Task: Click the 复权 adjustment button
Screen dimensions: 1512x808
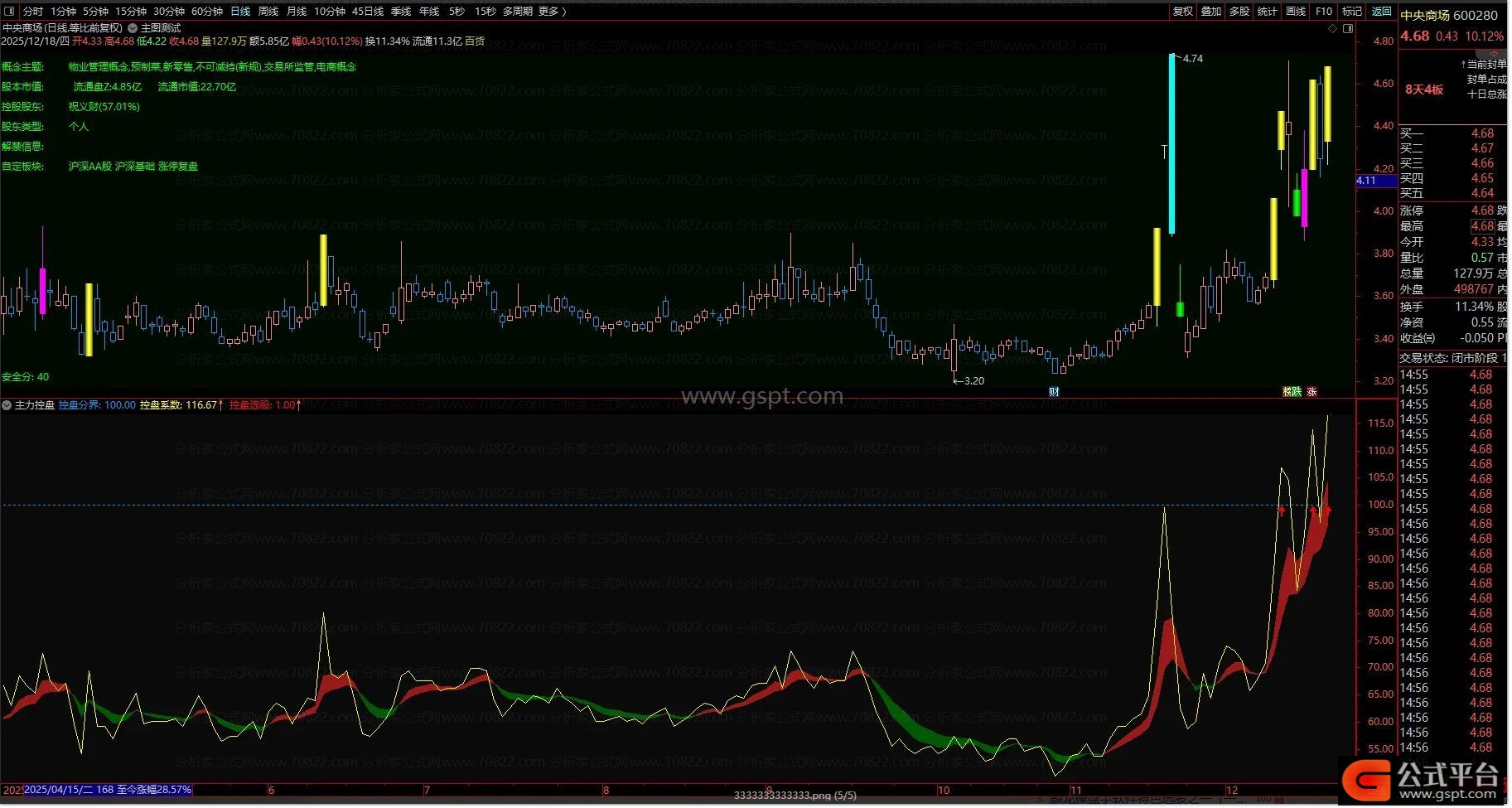Action: (x=1182, y=12)
